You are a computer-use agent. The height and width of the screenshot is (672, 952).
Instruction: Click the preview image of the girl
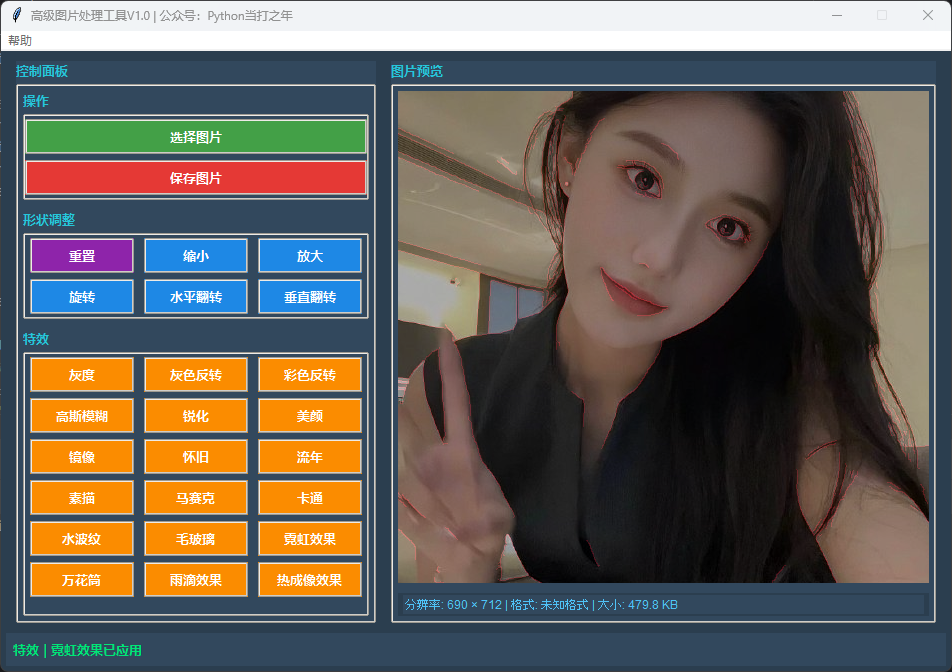[x=663, y=337]
